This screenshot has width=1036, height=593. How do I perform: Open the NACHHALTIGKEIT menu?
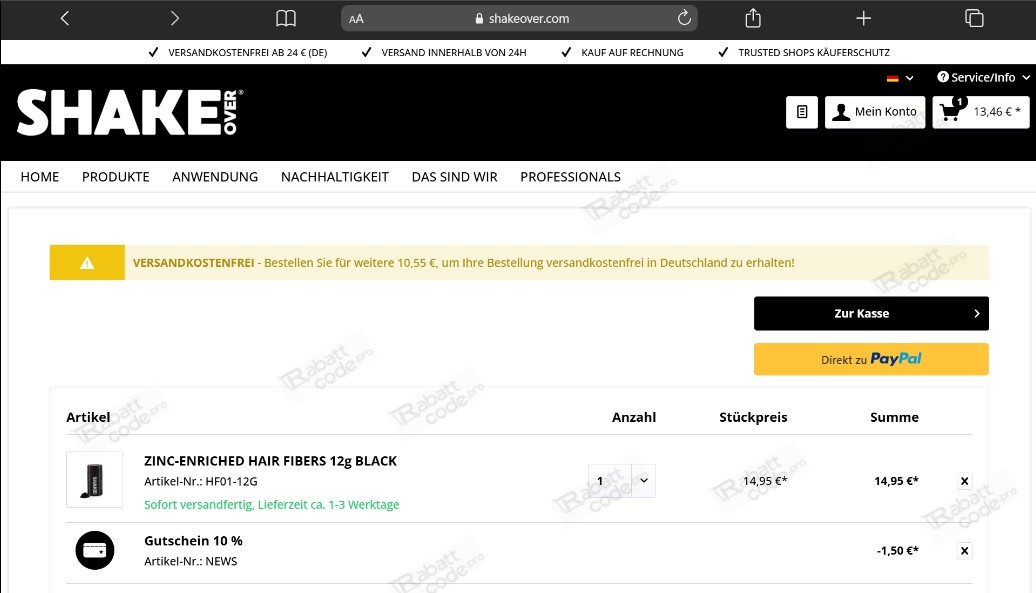pos(334,177)
